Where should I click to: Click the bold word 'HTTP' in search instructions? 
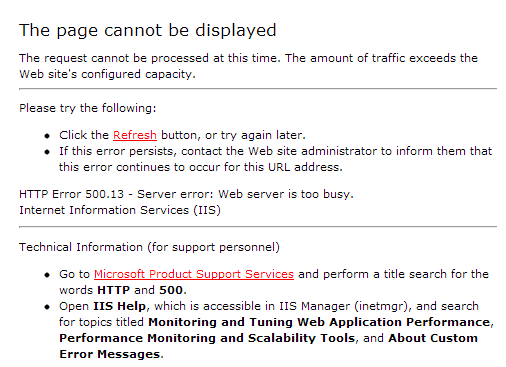[113, 290]
